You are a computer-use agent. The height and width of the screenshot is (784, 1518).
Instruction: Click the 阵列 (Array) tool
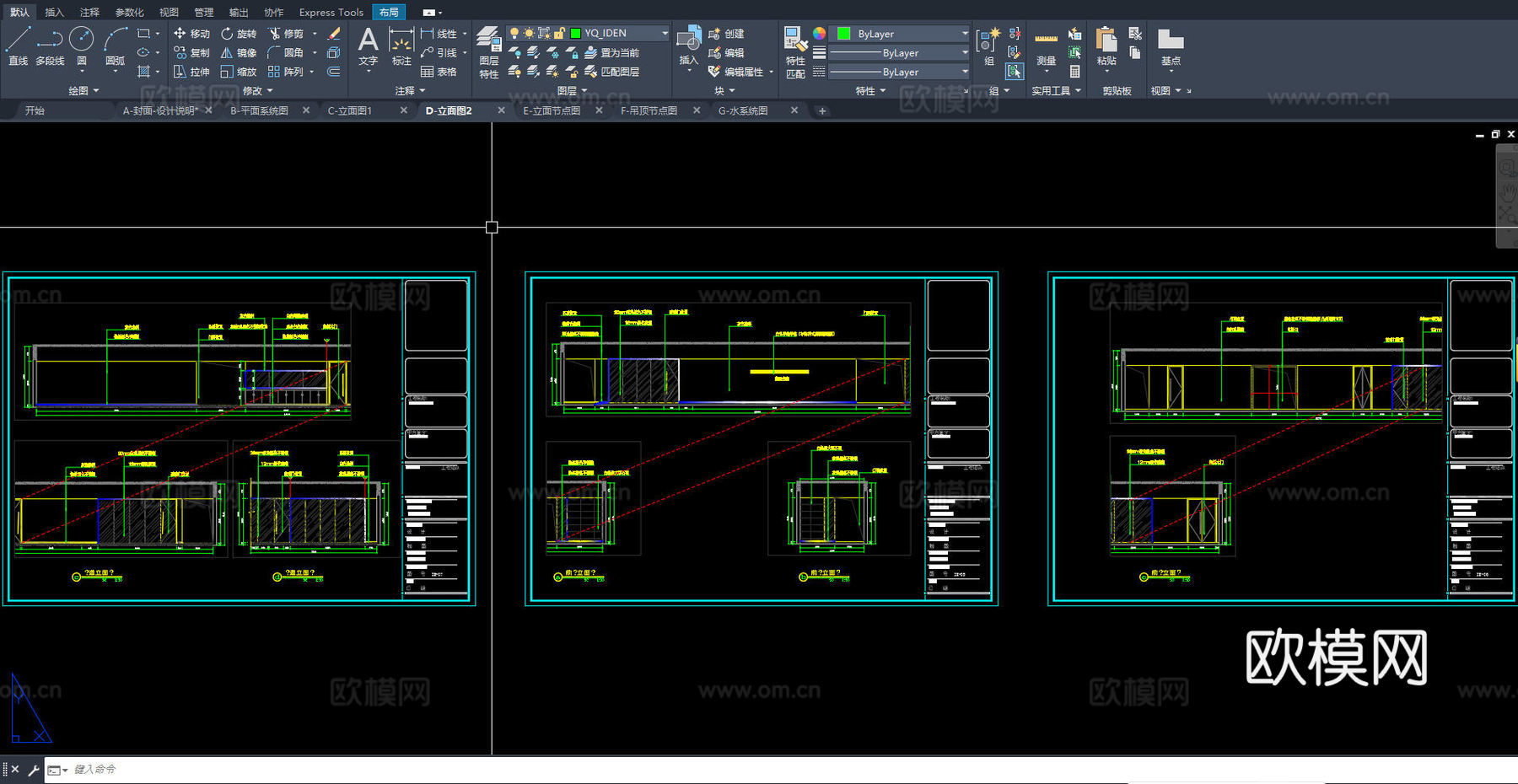click(286, 72)
